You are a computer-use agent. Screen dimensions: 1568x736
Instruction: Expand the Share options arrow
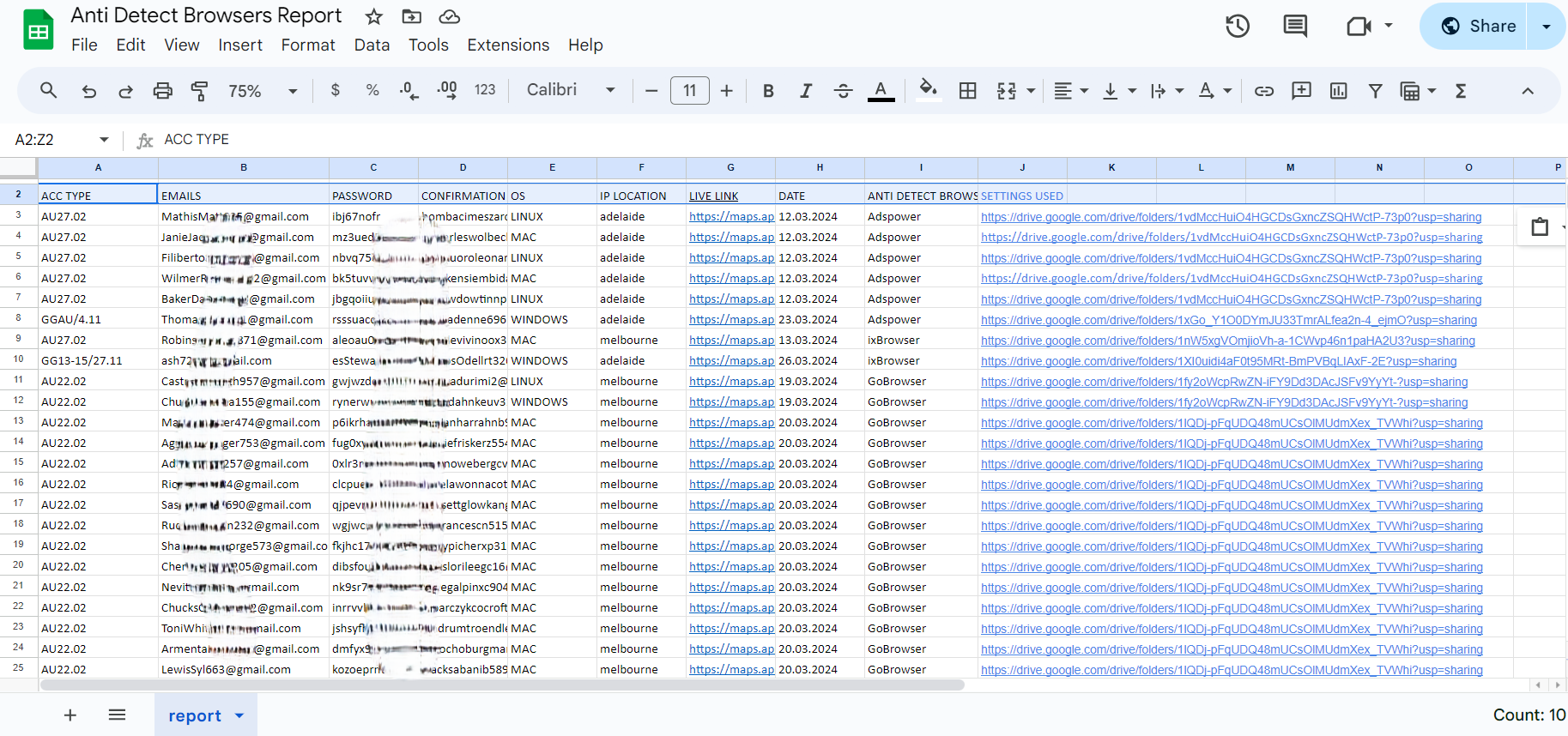pyautogui.click(x=1547, y=26)
